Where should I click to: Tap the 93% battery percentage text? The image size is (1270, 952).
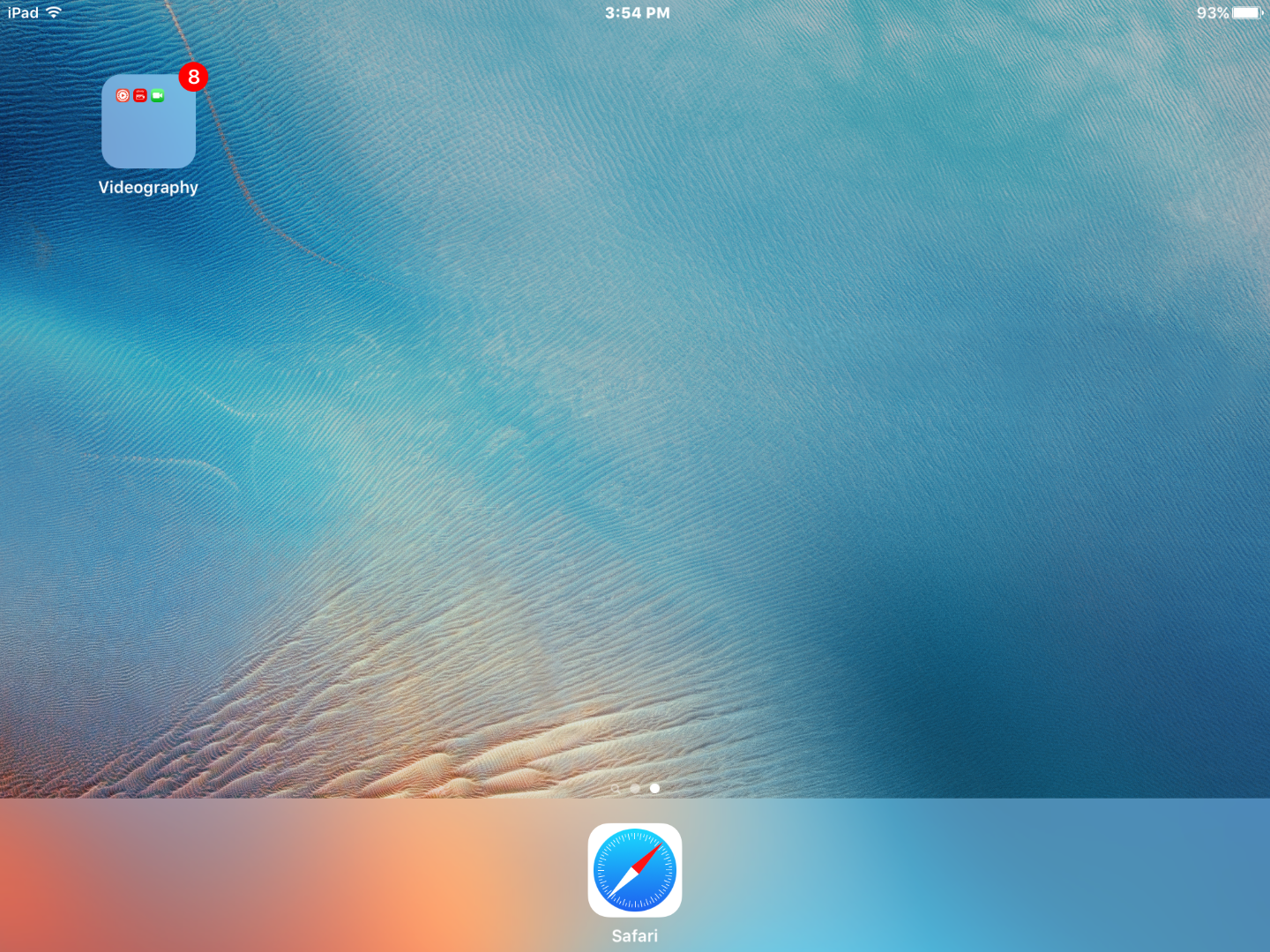click(x=1213, y=12)
